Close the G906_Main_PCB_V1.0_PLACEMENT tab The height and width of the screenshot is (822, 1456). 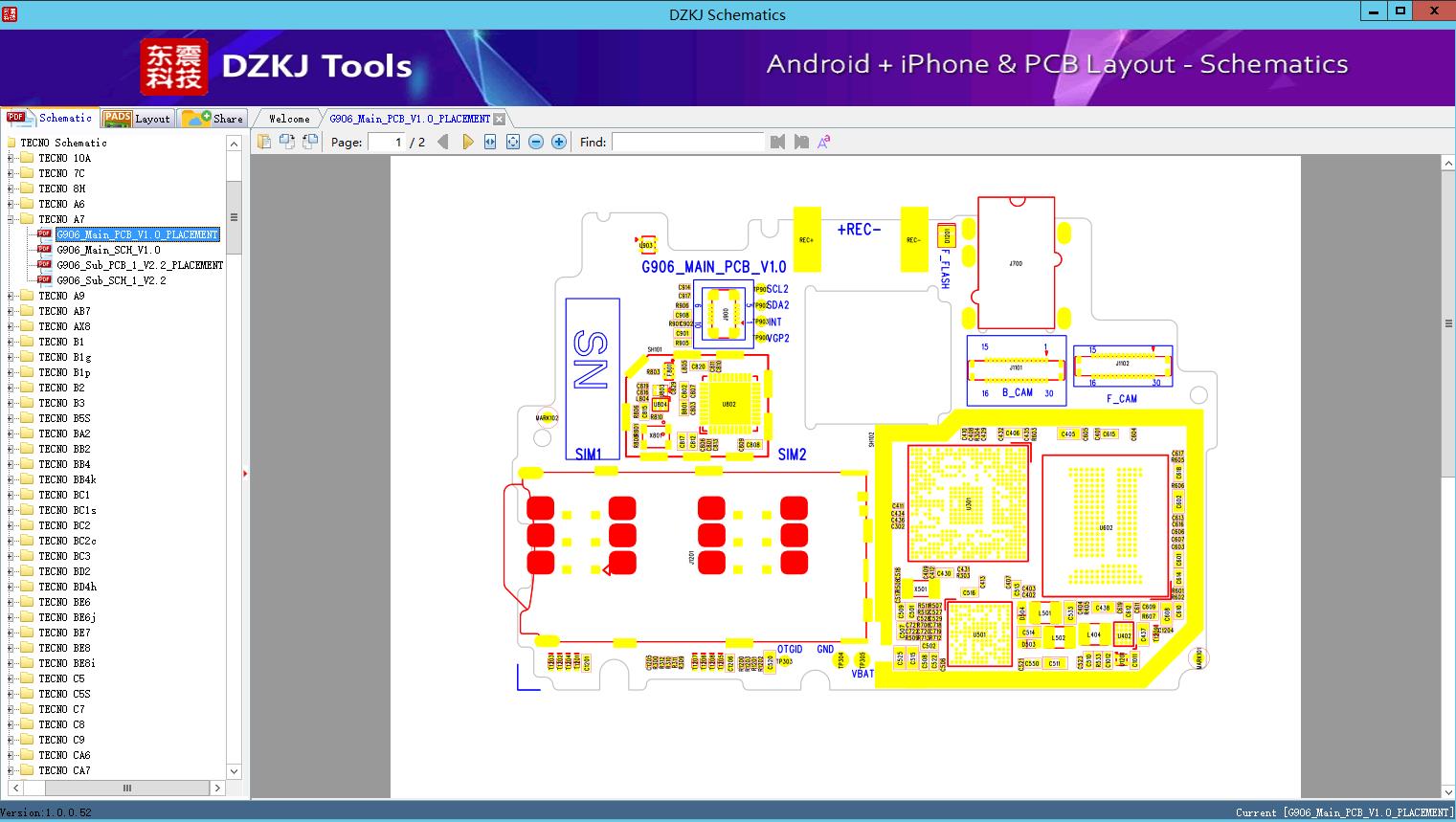tap(499, 120)
